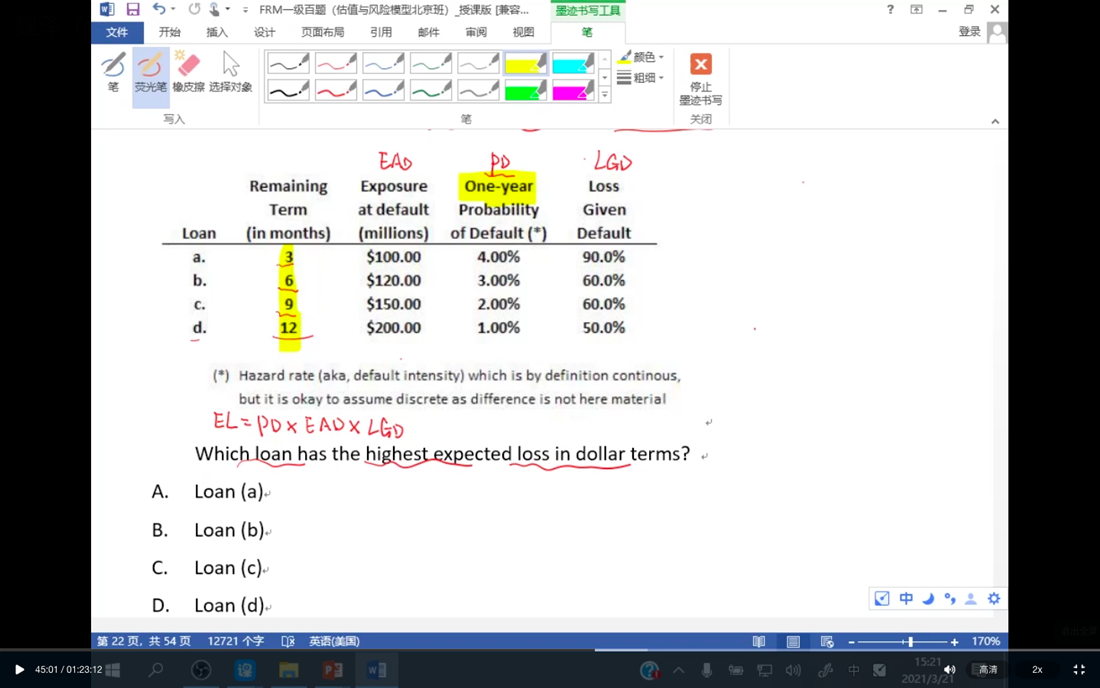This screenshot has width=1100, height=688.
Task: Switch to the 审阅 Review tab
Action: click(x=476, y=32)
